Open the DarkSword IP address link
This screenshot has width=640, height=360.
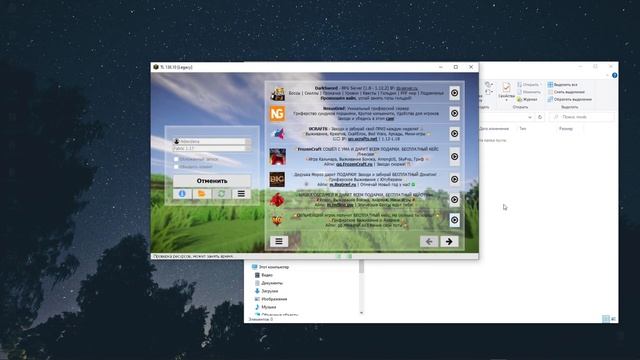pos(407,88)
